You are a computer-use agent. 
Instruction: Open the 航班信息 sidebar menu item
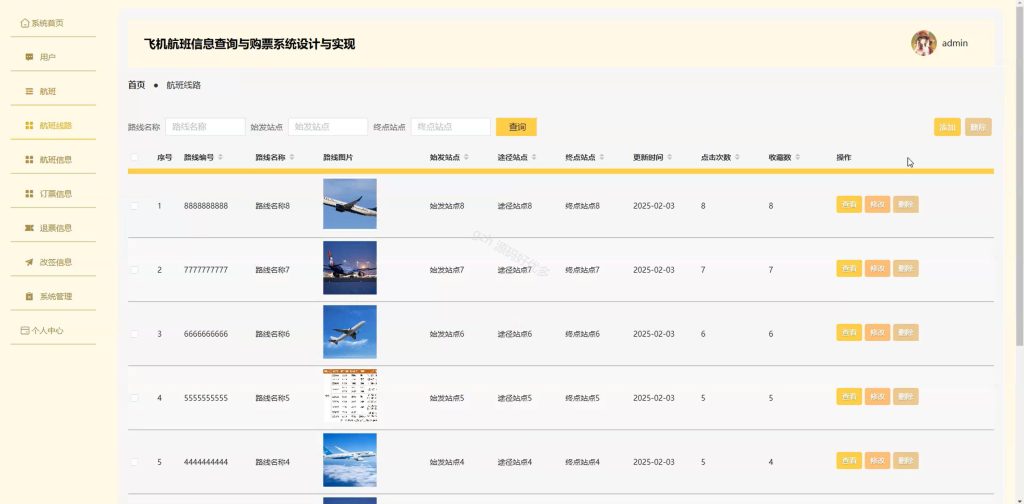point(53,159)
